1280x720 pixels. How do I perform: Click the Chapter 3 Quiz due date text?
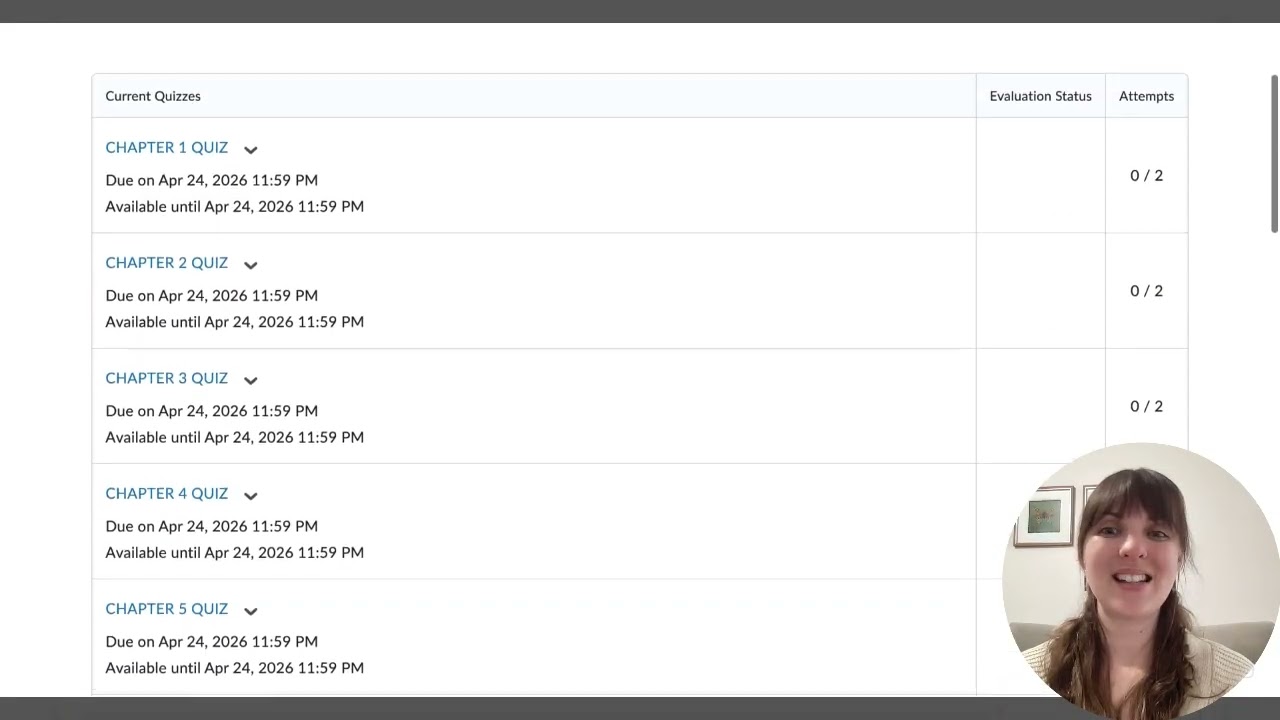click(211, 411)
